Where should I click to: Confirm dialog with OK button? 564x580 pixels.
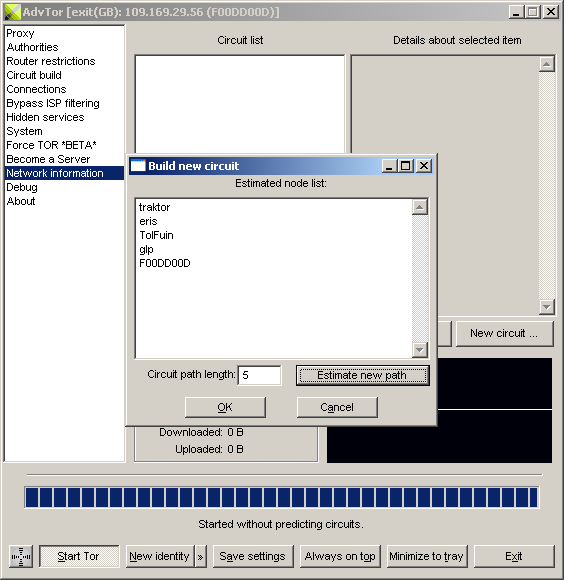pyautogui.click(x=225, y=407)
